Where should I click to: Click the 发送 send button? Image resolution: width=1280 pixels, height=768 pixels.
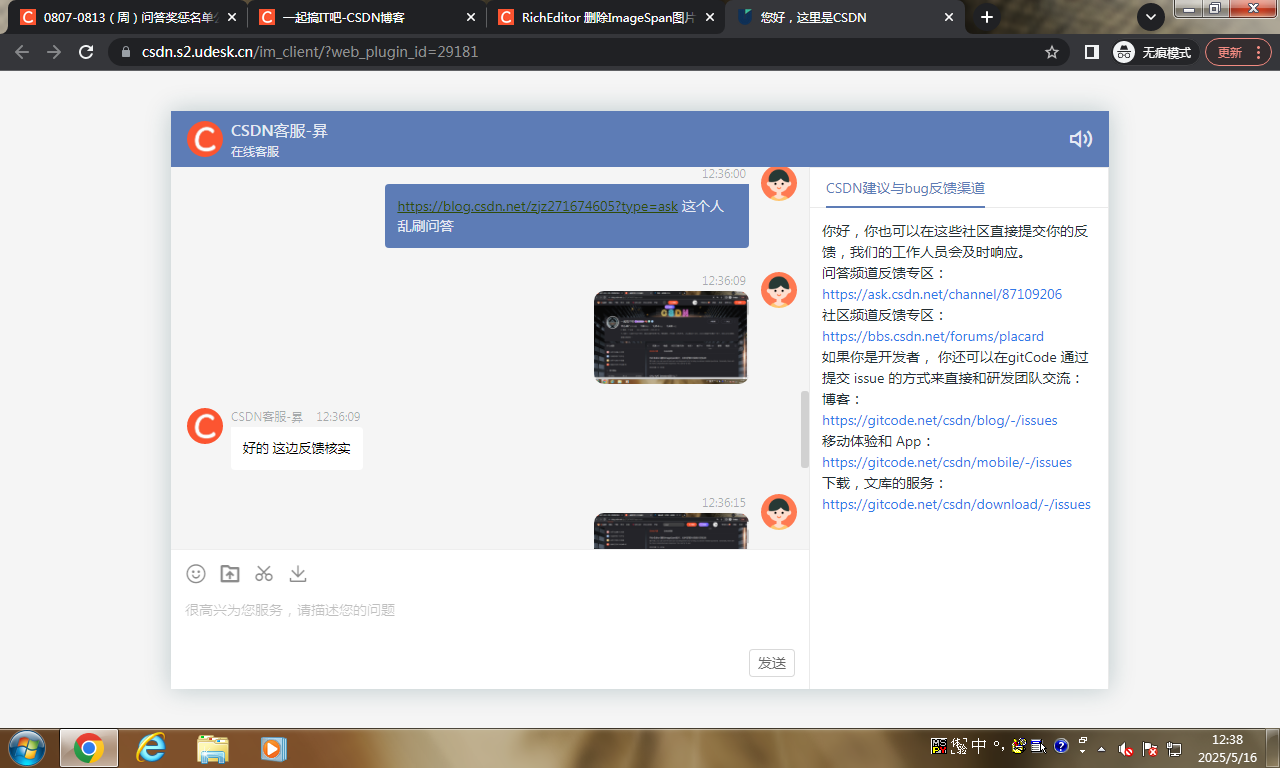tap(772, 663)
